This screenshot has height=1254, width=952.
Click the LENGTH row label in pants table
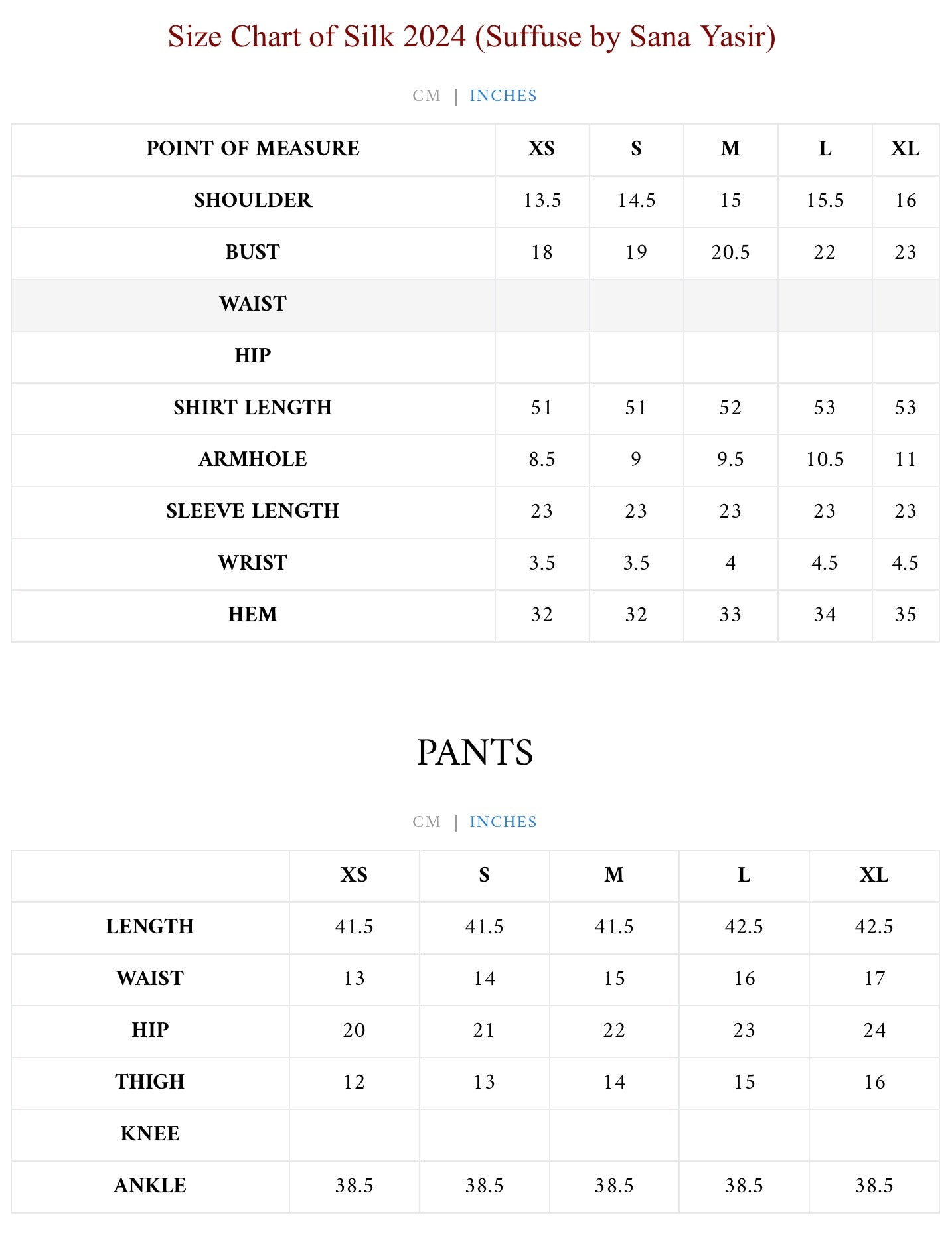tap(150, 927)
